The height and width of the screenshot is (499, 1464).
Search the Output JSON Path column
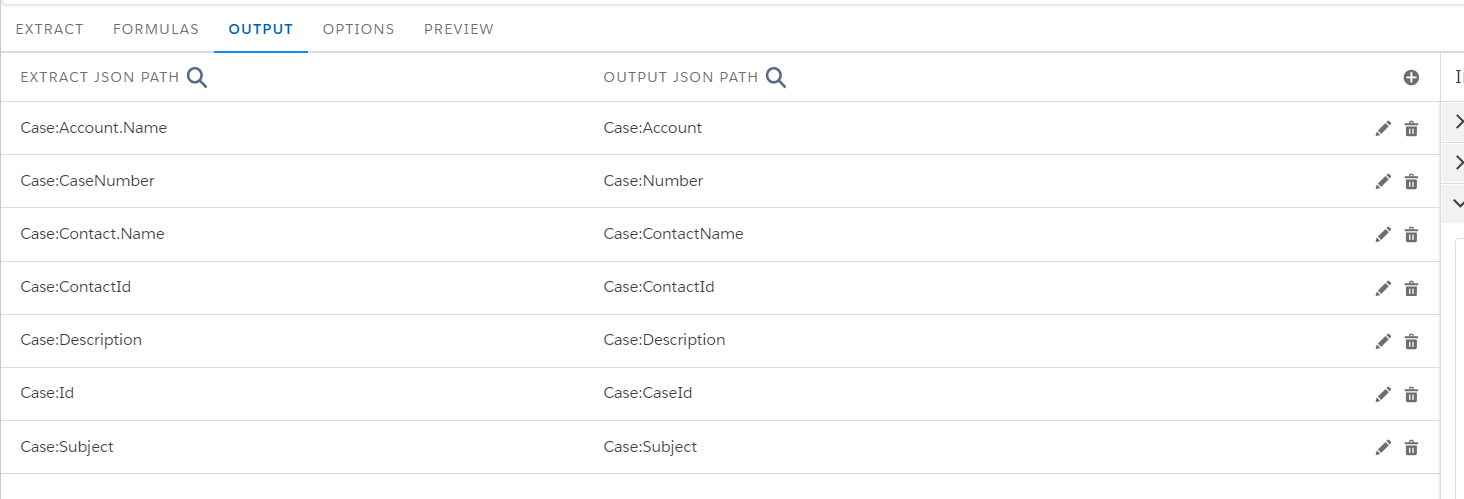[x=776, y=78]
